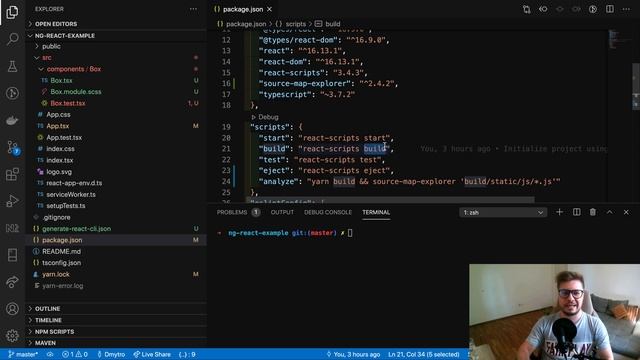
Task: Open the Explorer view in activity bar
Action: (x=12, y=12)
